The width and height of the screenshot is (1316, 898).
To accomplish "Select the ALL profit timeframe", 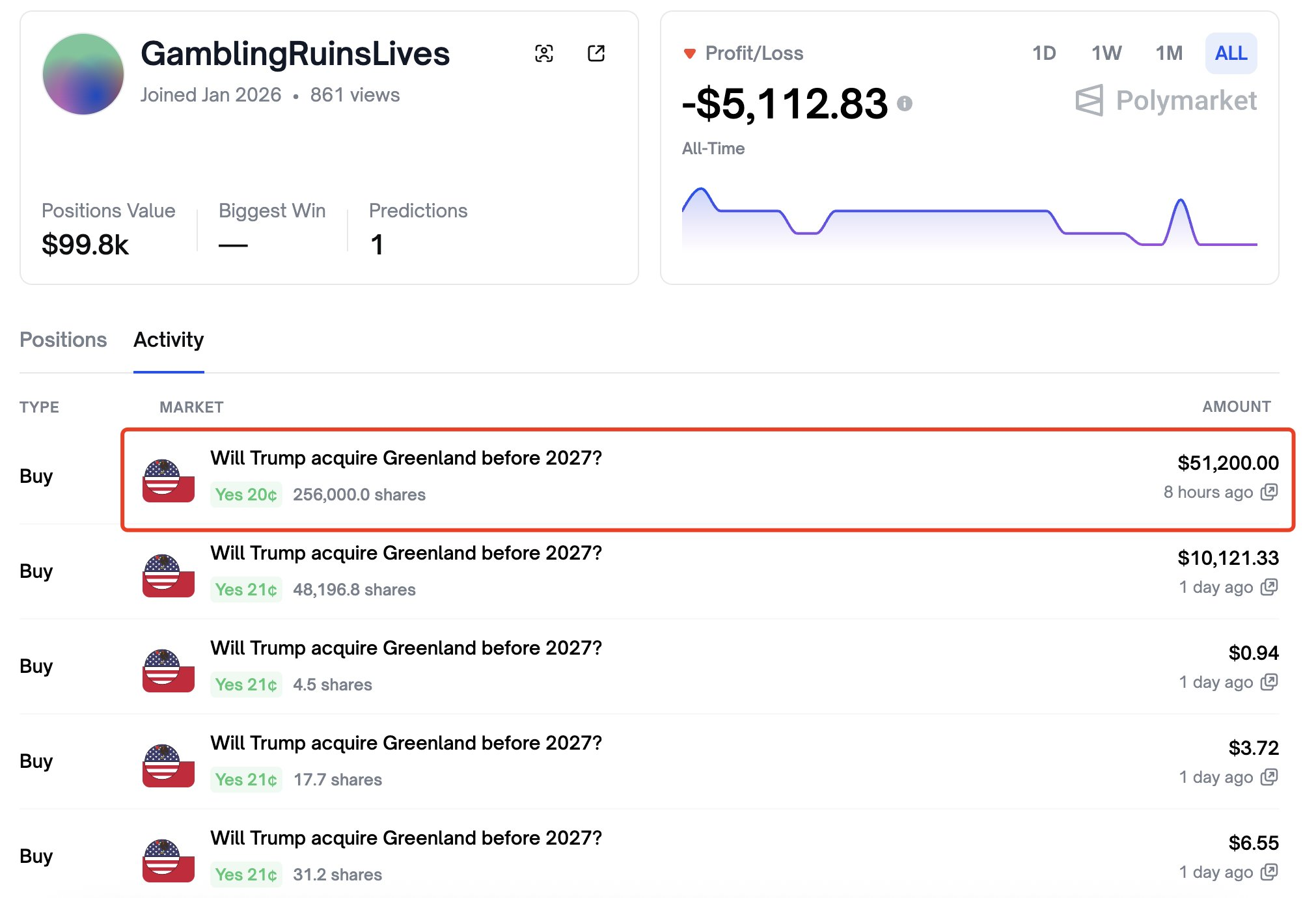I will pyautogui.click(x=1231, y=53).
